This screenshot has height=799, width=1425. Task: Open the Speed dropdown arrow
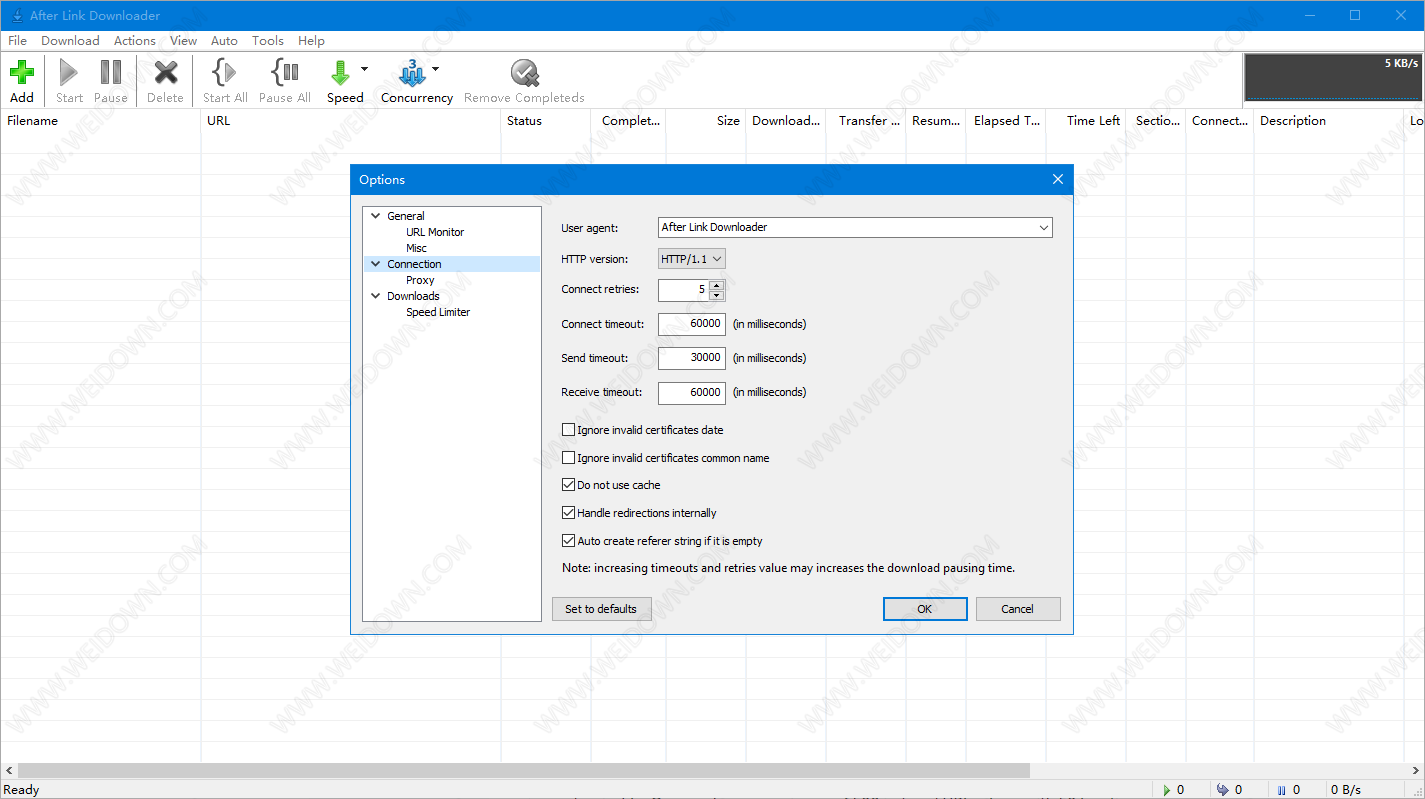(364, 69)
